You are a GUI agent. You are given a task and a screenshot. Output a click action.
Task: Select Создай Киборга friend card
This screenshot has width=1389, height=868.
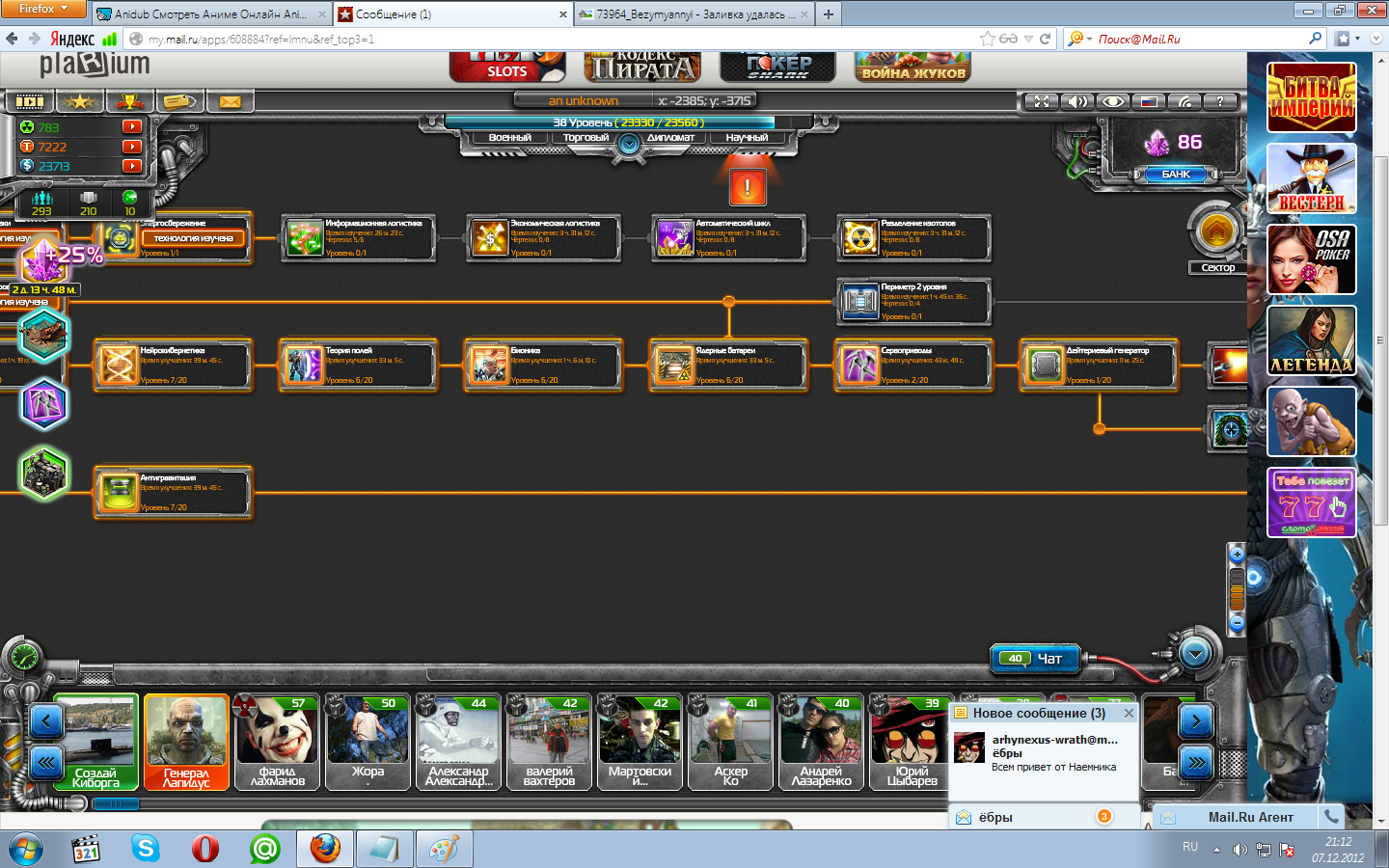click(x=95, y=742)
